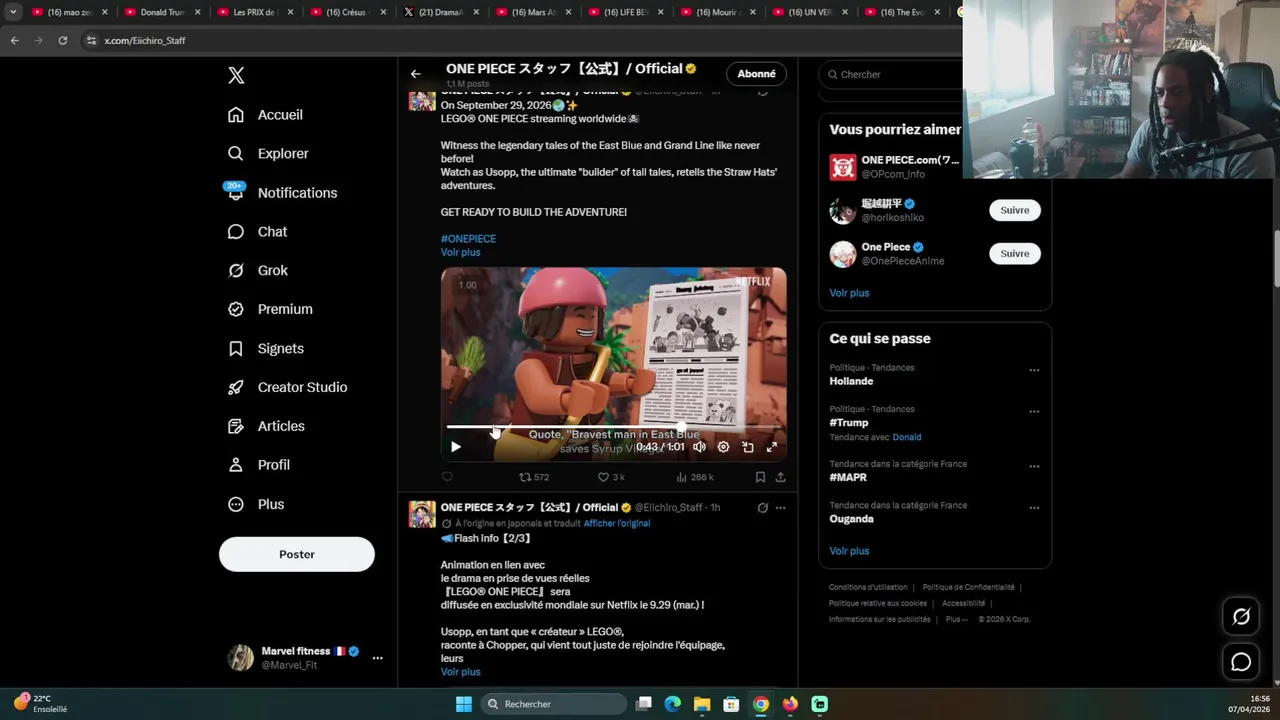View analytics showing 266k views
The image size is (1280, 720).
click(695, 477)
